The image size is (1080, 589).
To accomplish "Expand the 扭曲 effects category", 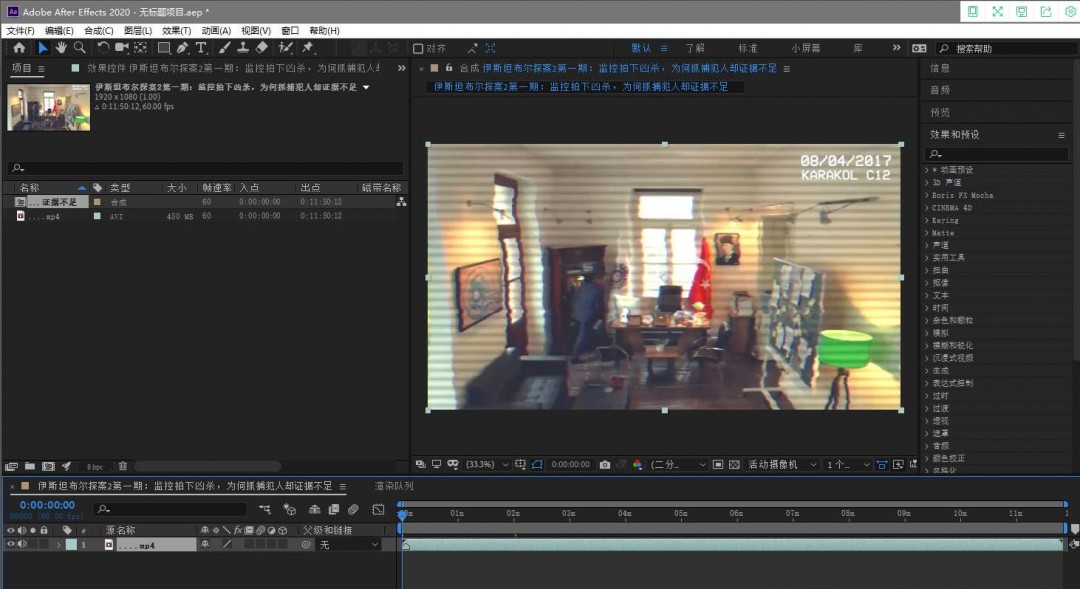I will pos(940,270).
